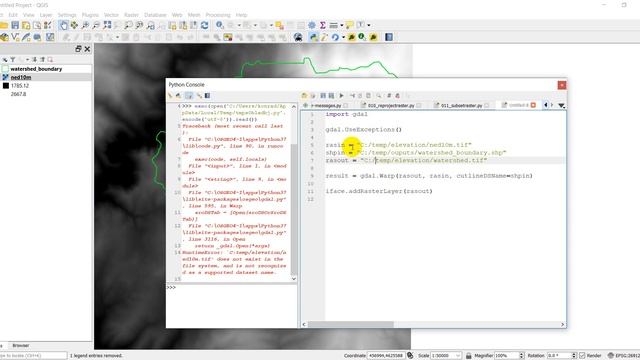Click the blue Help book icon
The image size is (640, 360).
[x=389, y=37]
